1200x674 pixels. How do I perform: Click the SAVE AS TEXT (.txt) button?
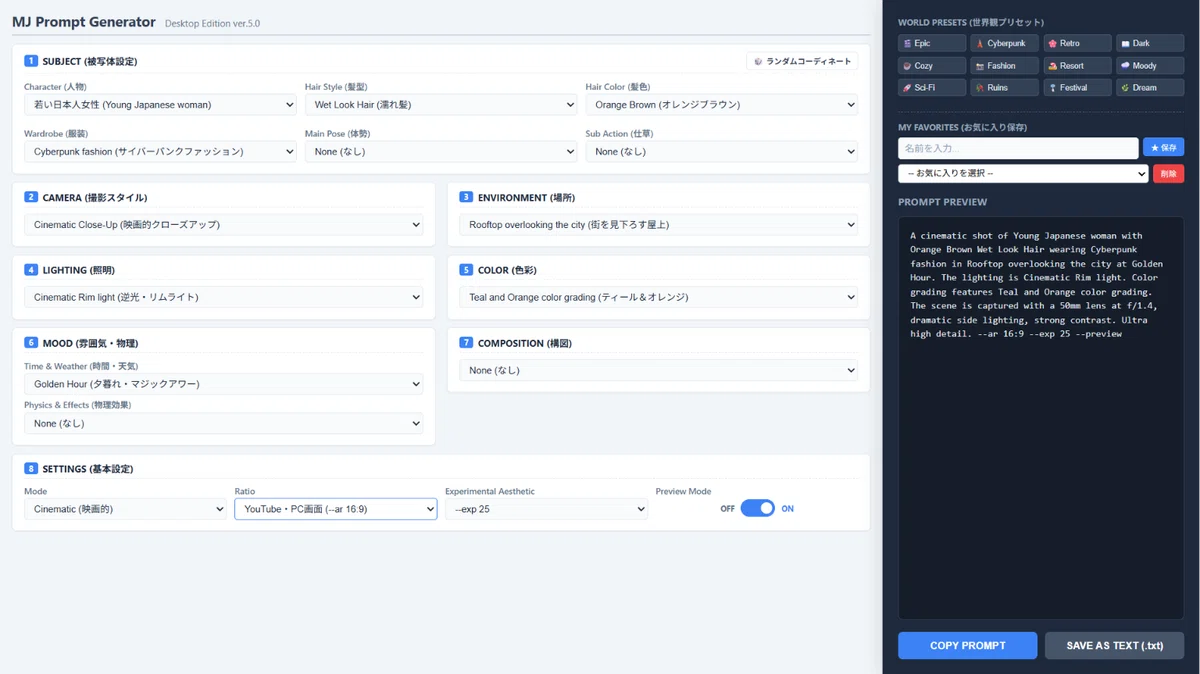click(1114, 645)
